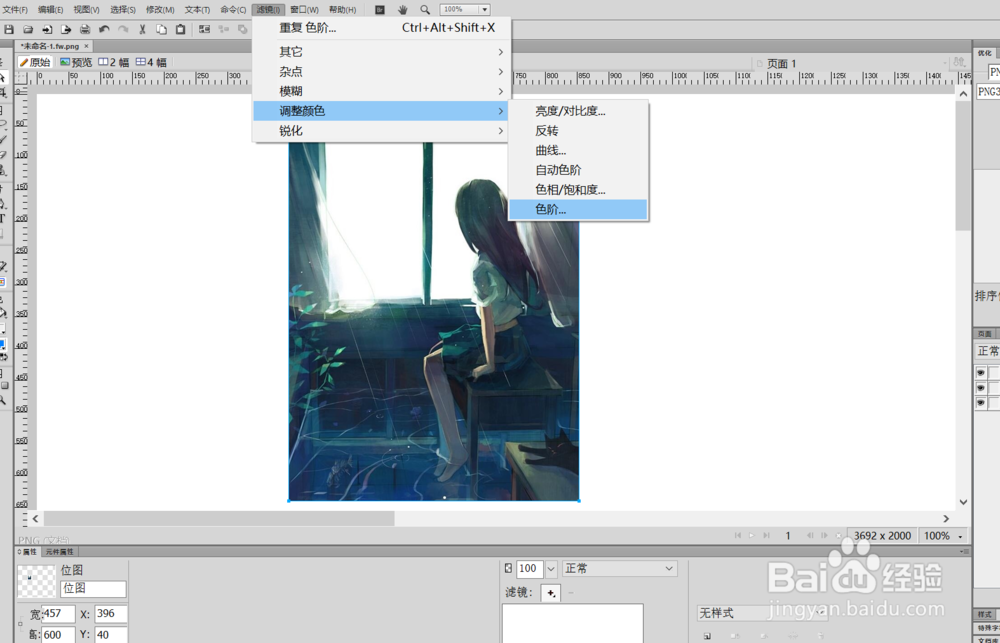Switch to 原始 original view
Screen dimensions: 1000x643
coord(34,62)
